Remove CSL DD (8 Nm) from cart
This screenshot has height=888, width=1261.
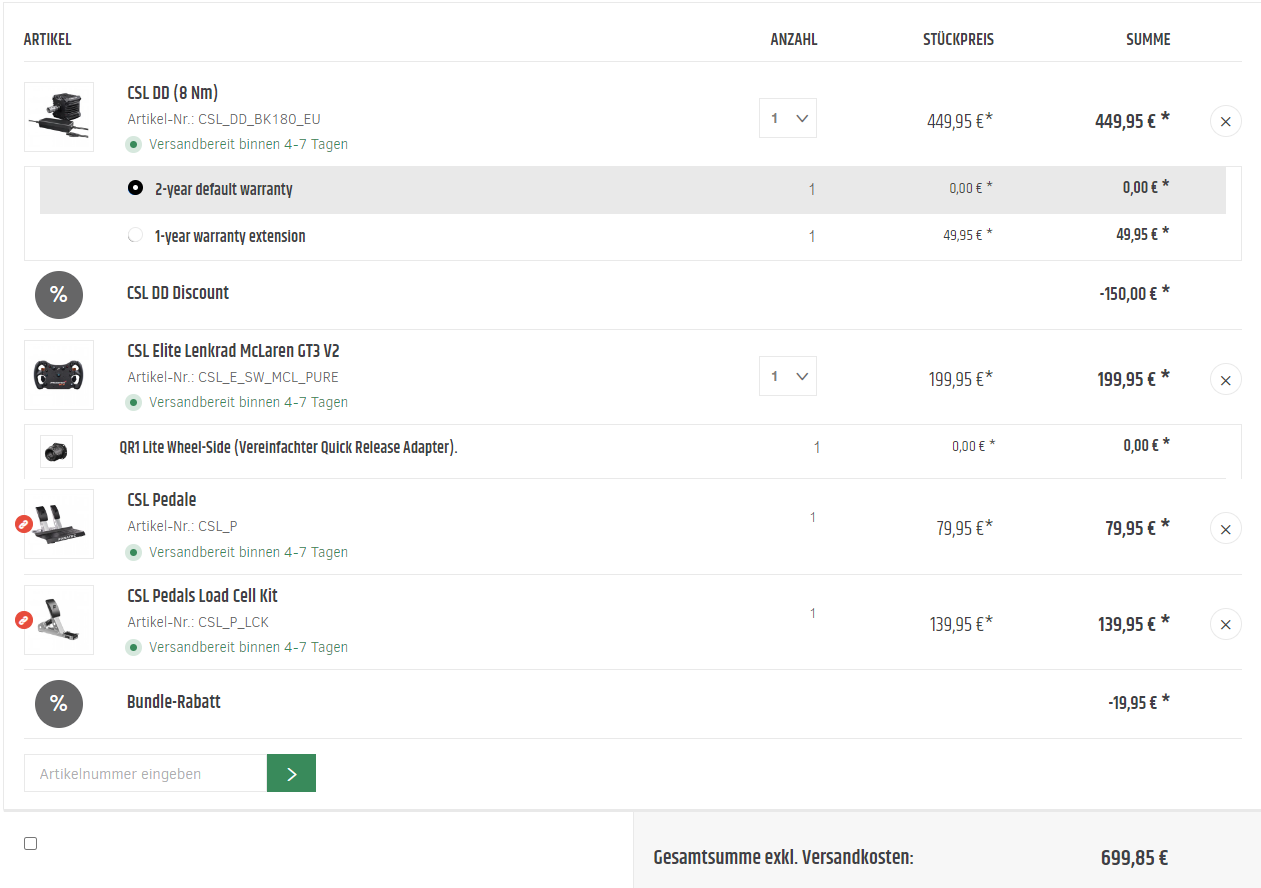[1226, 122]
